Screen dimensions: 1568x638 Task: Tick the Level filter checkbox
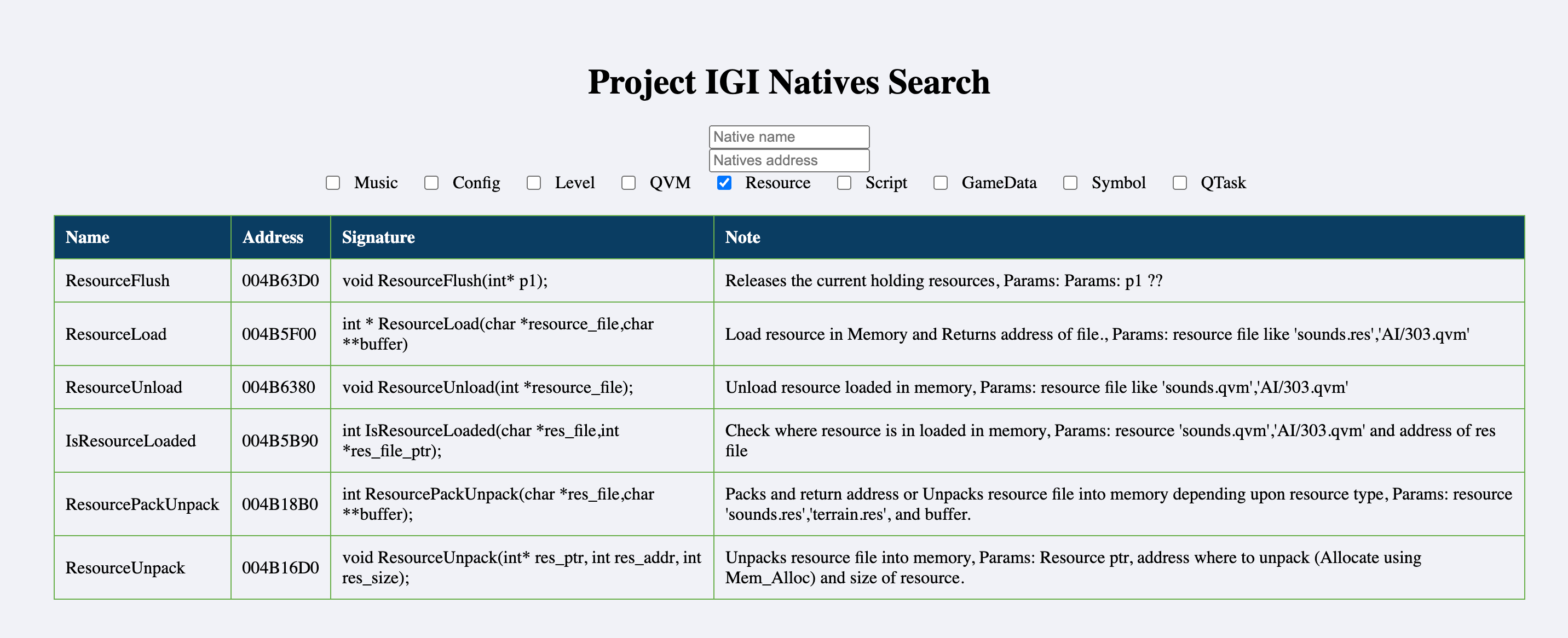point(533,183)
